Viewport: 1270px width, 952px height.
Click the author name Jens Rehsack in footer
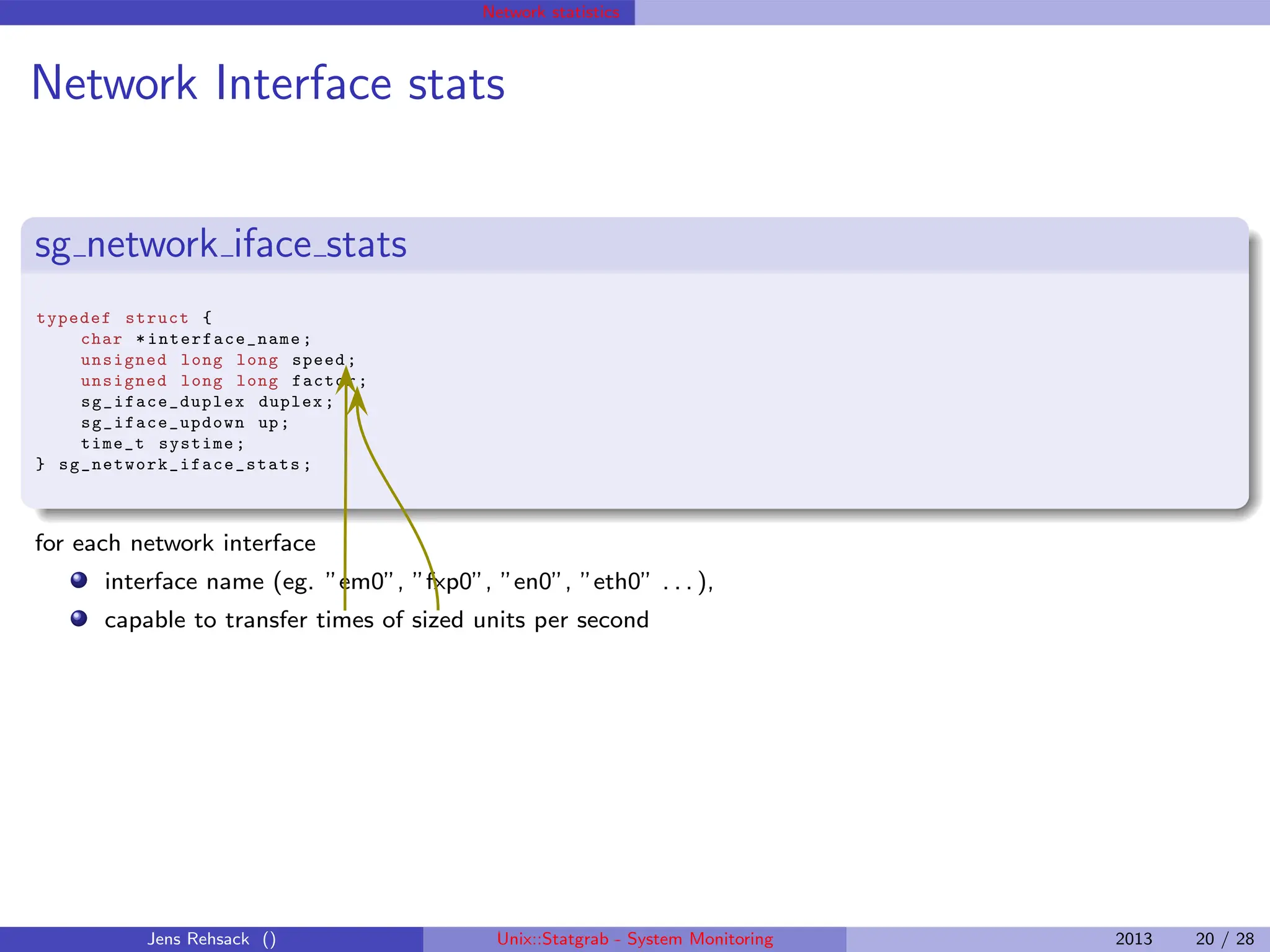point(198,939)
